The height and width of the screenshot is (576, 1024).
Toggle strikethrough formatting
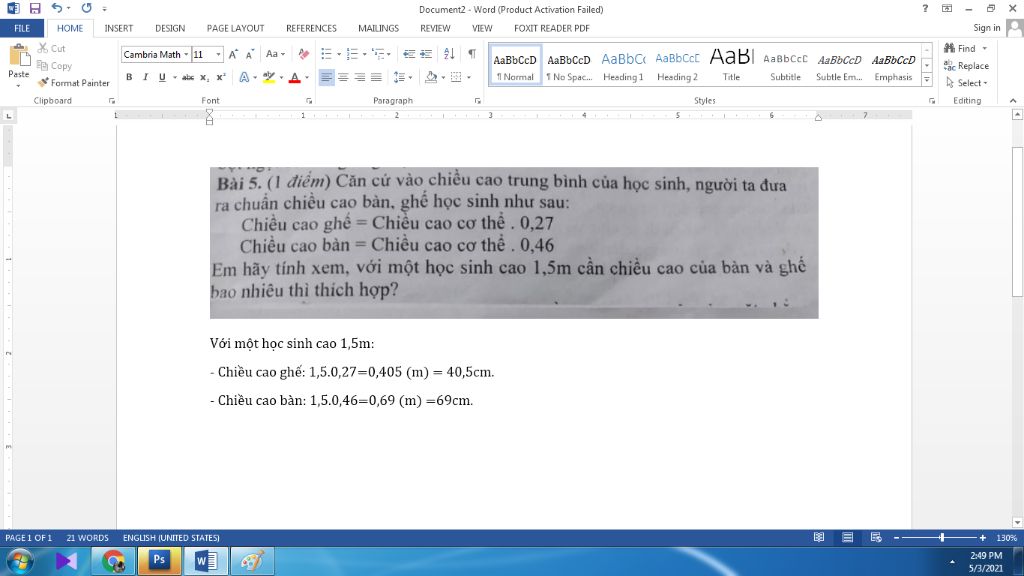click(x=187, y=77)
